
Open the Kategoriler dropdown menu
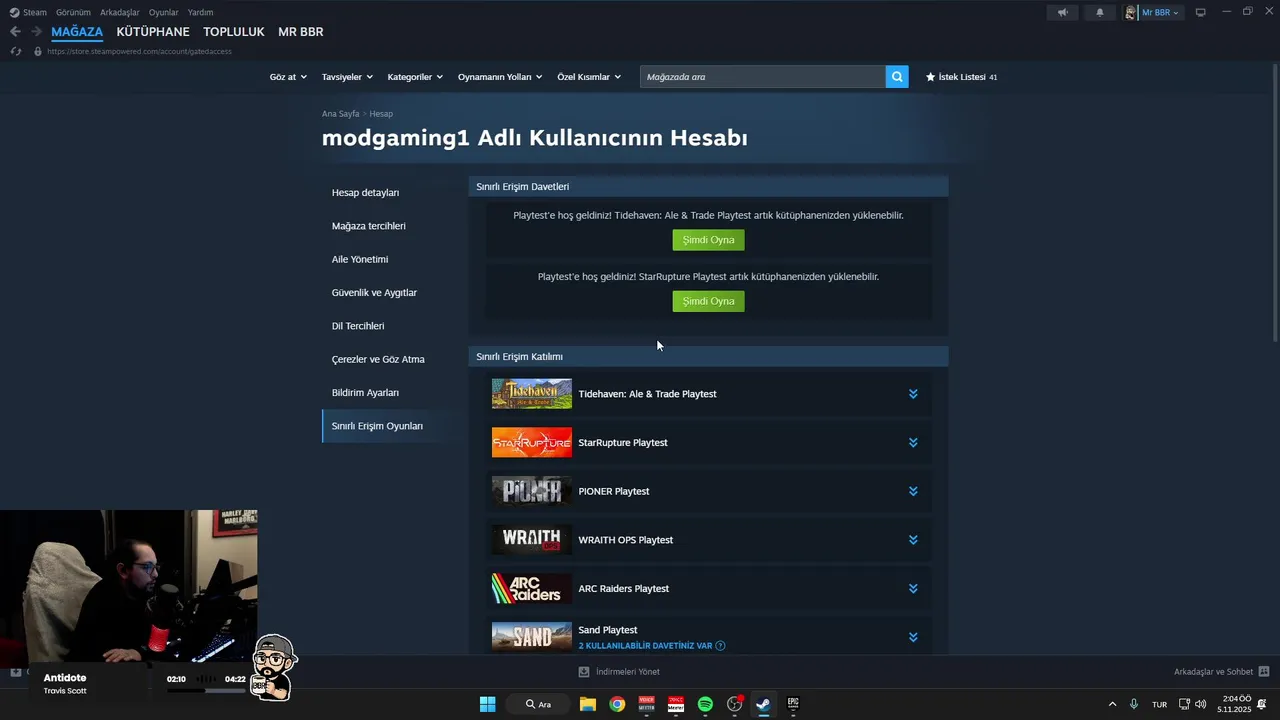(415, 77)
